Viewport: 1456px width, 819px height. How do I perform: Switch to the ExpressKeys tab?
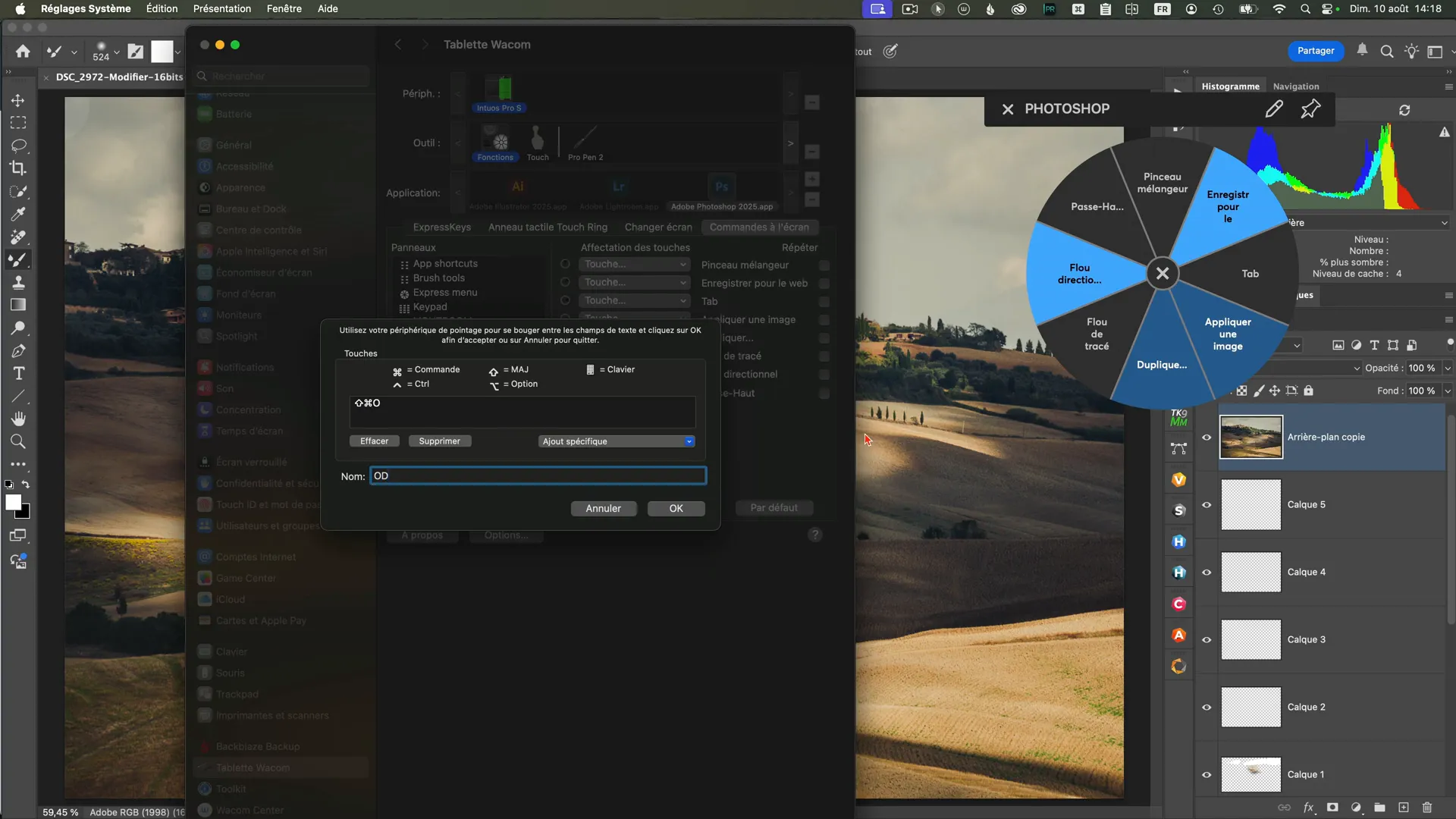point(442,227)
